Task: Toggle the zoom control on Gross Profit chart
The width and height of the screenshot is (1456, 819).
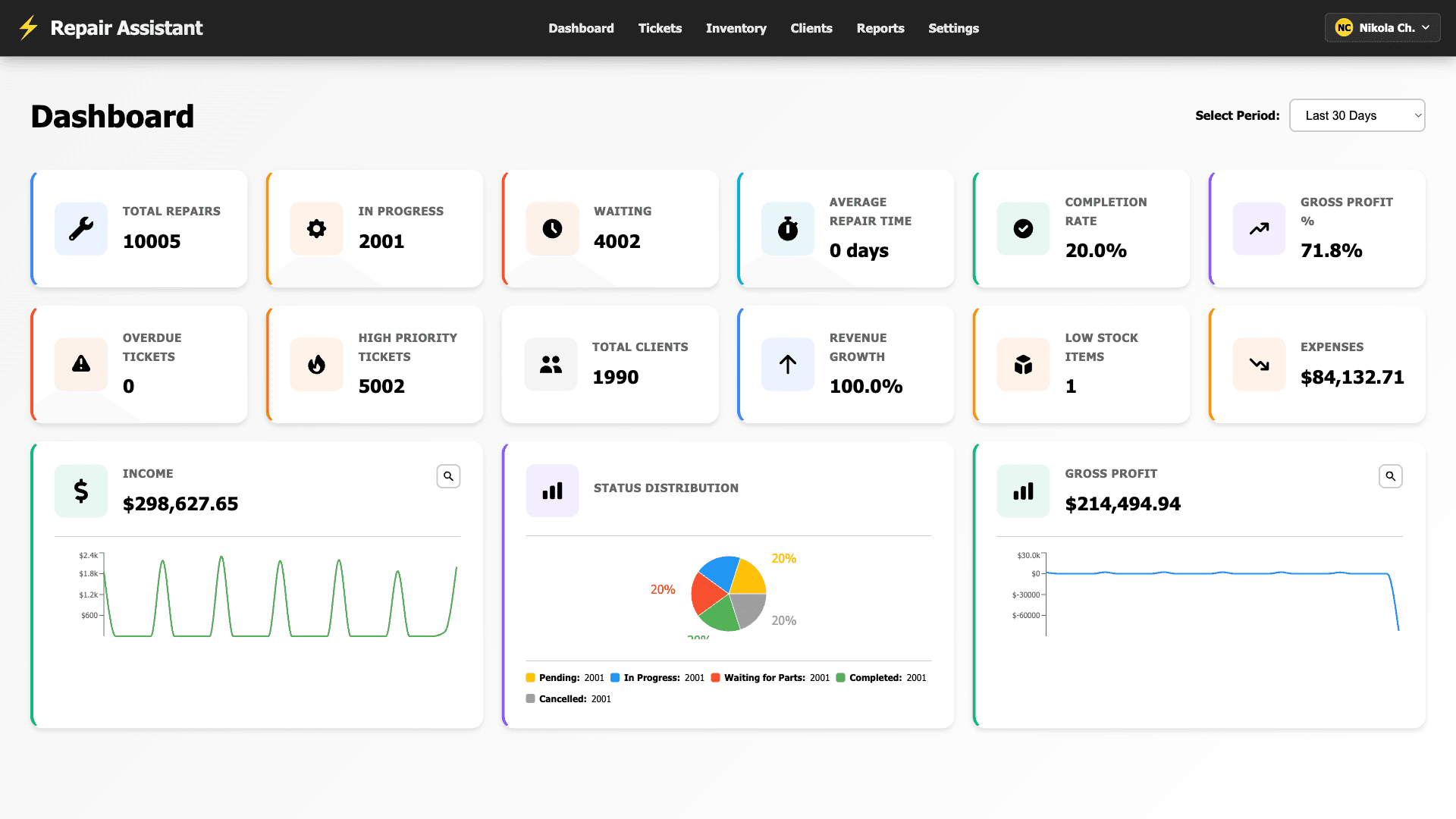Action: [1390, 475]
